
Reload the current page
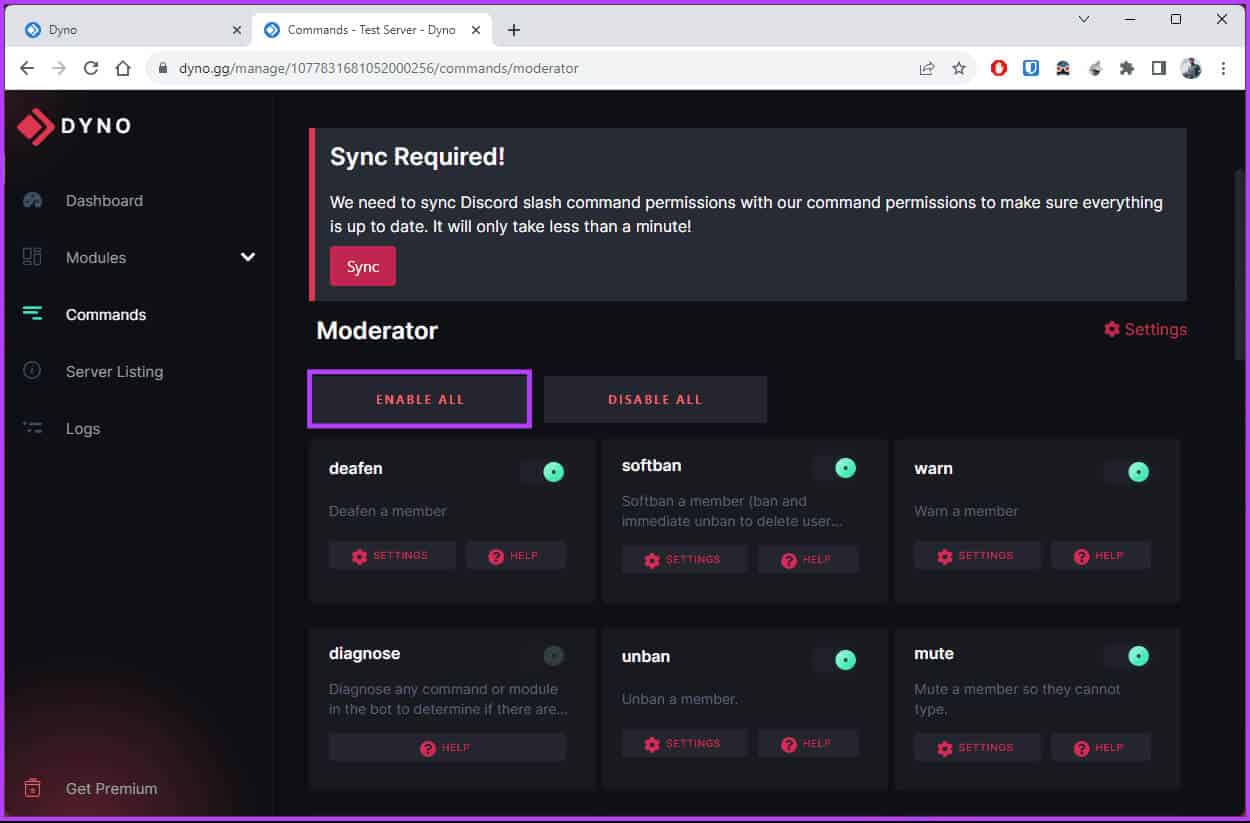click(91, 68)
